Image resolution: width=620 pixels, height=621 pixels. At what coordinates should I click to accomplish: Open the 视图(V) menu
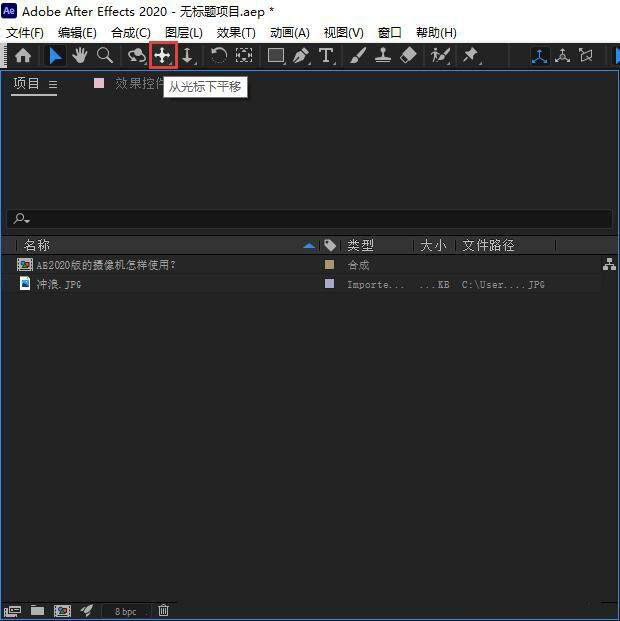click(x=343, y=32)
